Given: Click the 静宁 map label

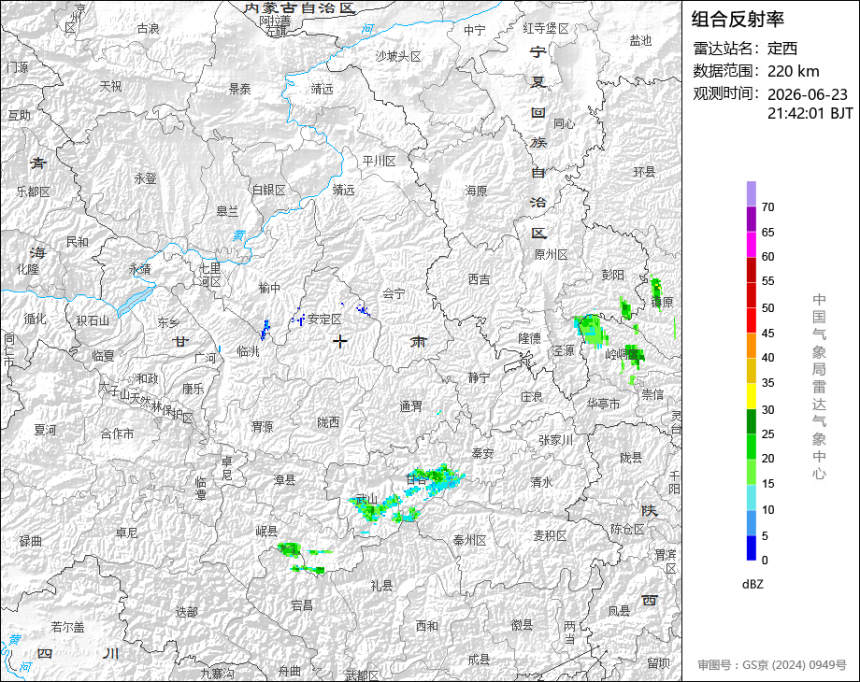Looking at the screenshot, I should tap(479, 377).
